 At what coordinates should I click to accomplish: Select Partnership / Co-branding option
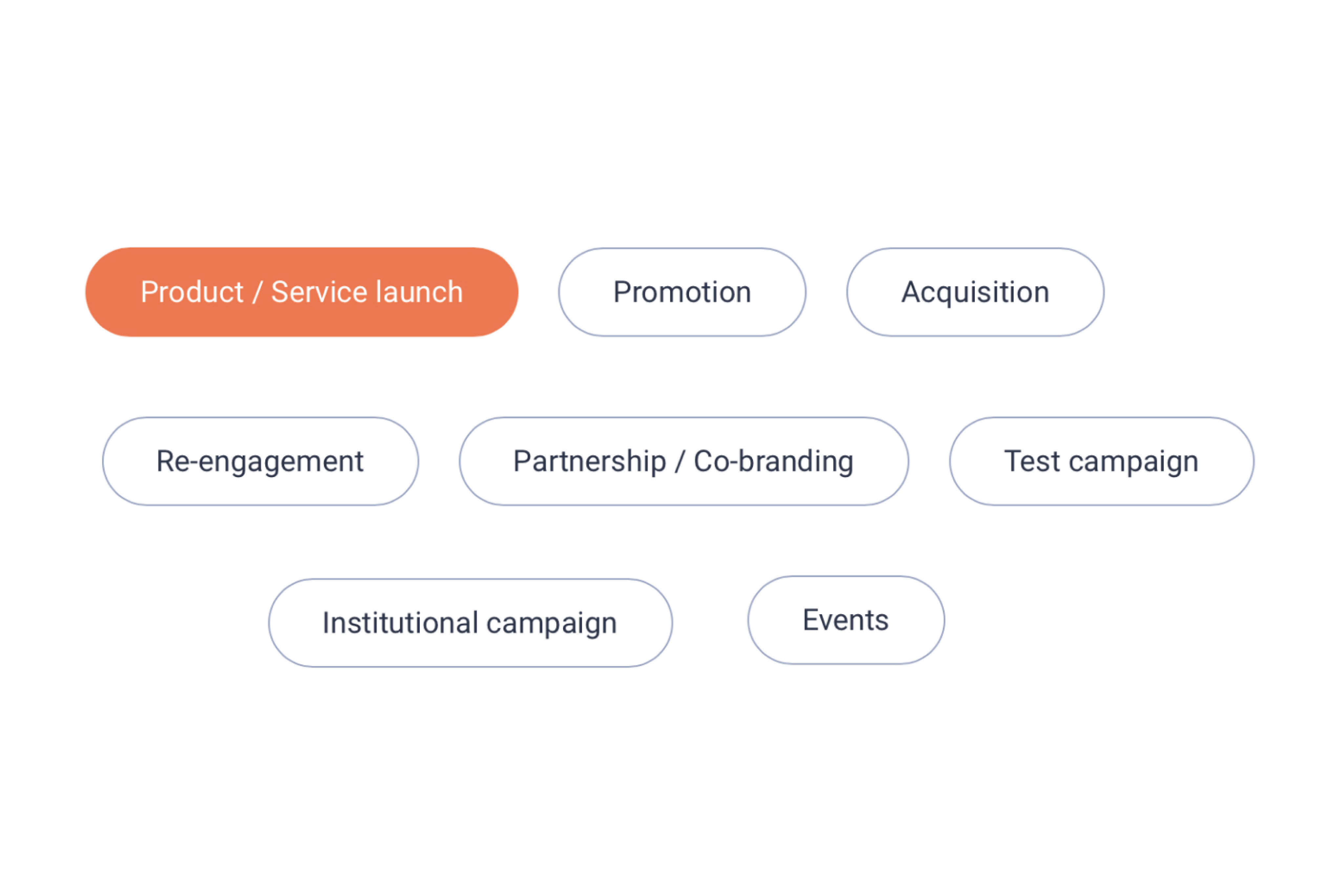683,461
